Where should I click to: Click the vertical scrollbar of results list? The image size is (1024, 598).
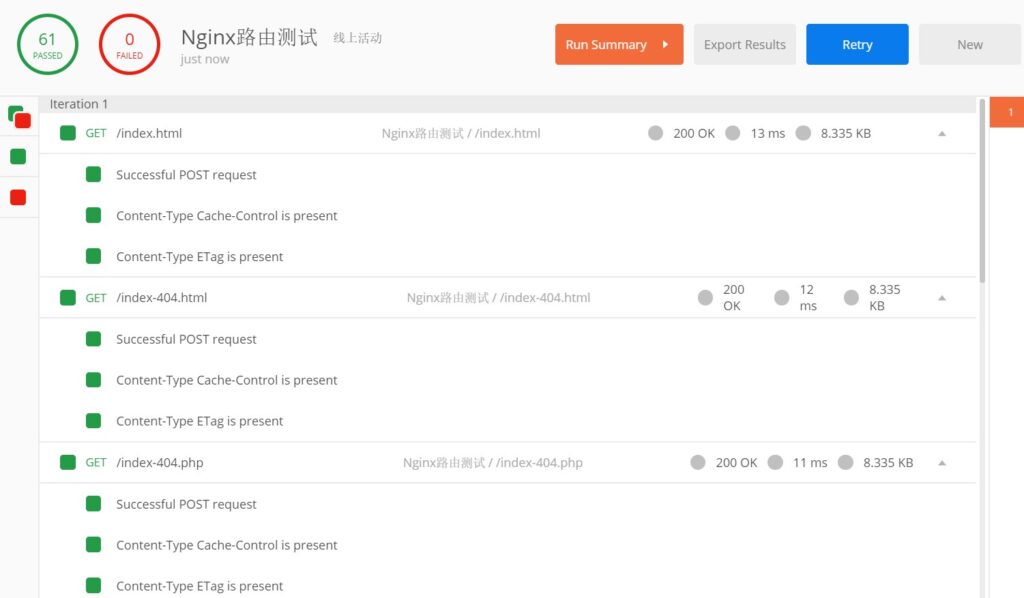(982, 190)
